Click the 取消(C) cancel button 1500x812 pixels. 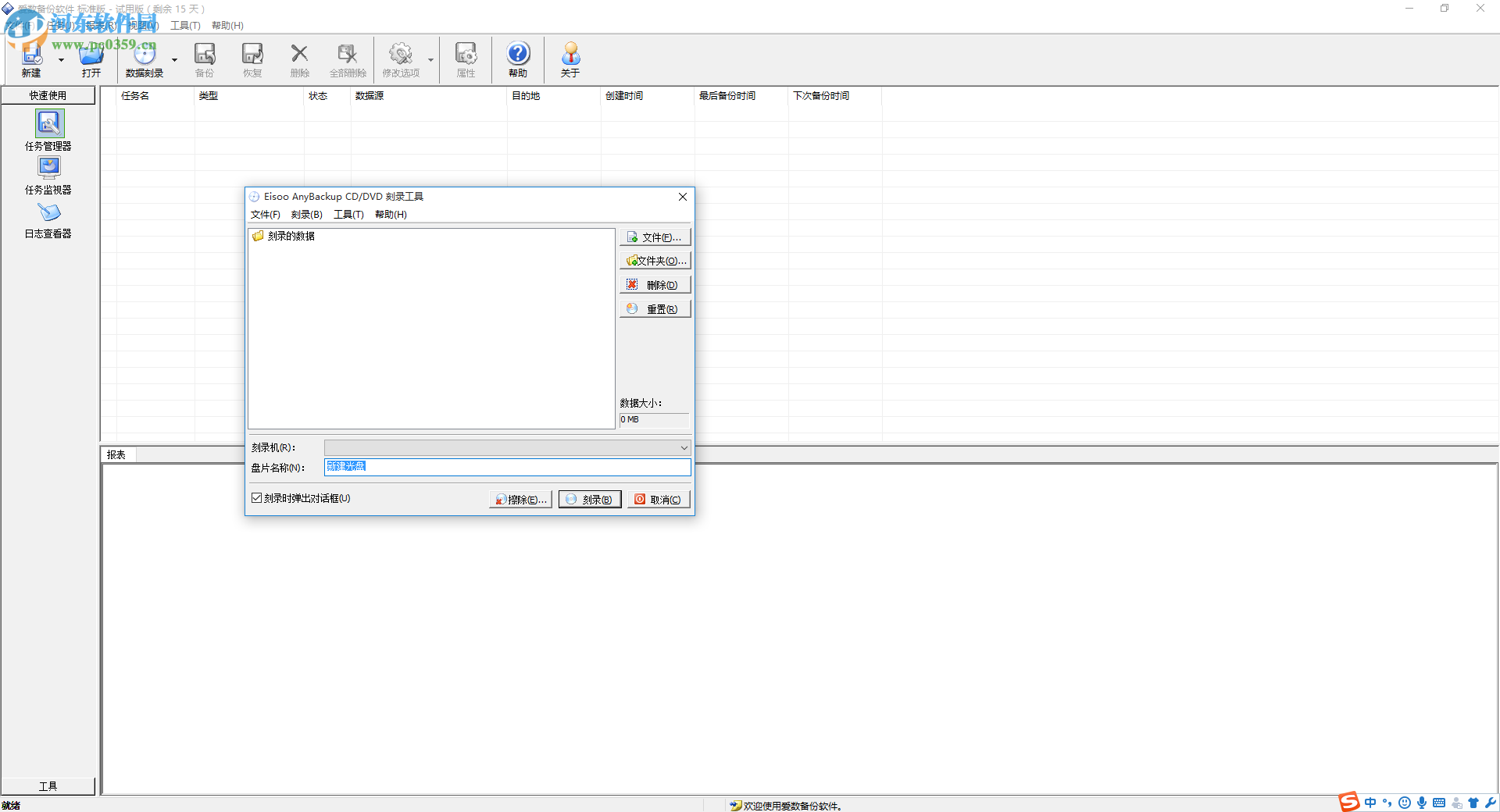[x=659, y=500]
